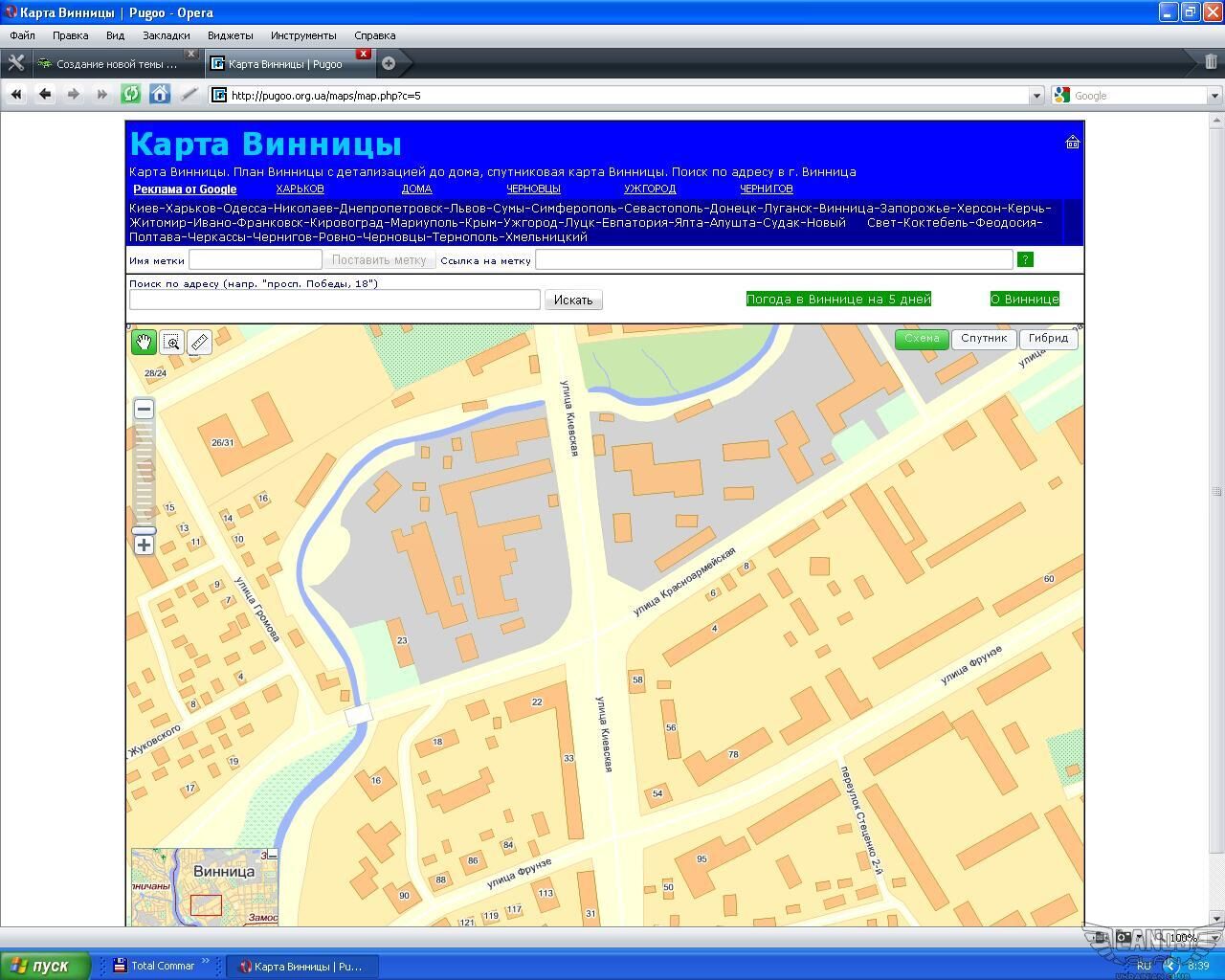The width and height of the screenshot is (1225, 980).
Task: Switch map to Спутник view
Action: pos(983,339)
